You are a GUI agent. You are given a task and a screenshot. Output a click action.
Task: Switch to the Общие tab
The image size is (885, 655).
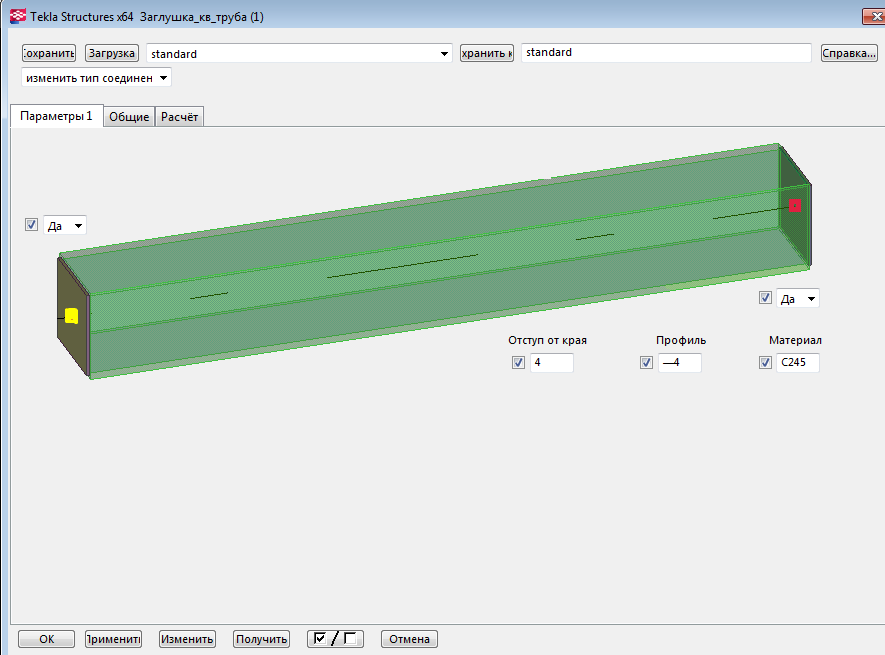(x=129, y=117)
